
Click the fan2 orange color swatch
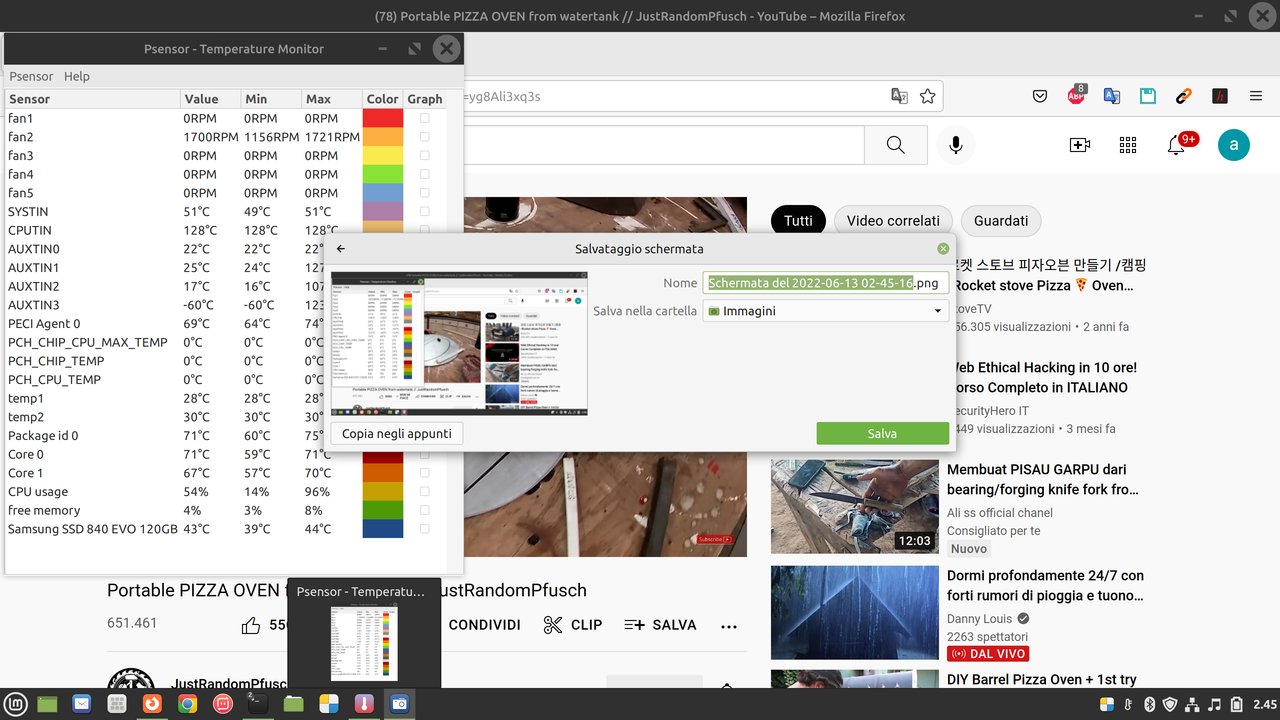[x=382, y=137]
